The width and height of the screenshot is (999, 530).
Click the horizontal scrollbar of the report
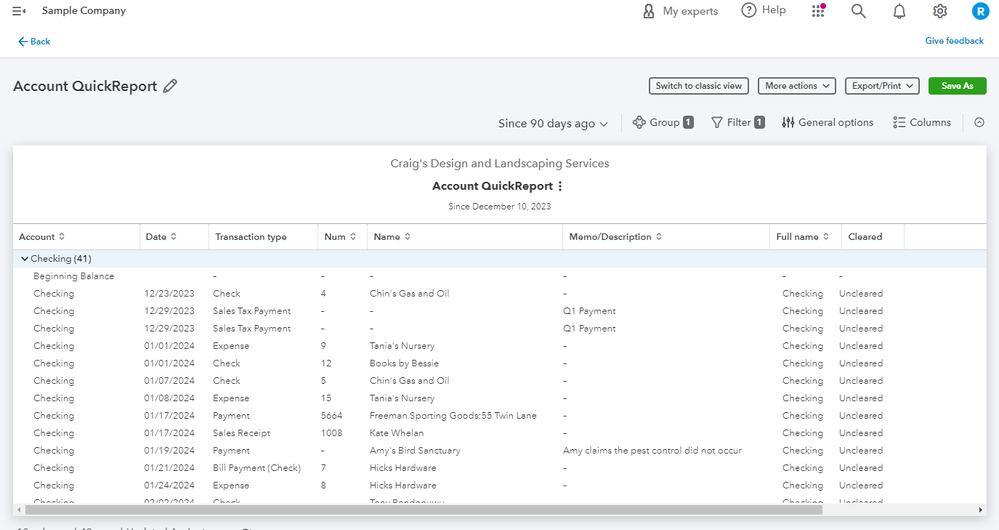pyautogui.click(x=420, y=509)
